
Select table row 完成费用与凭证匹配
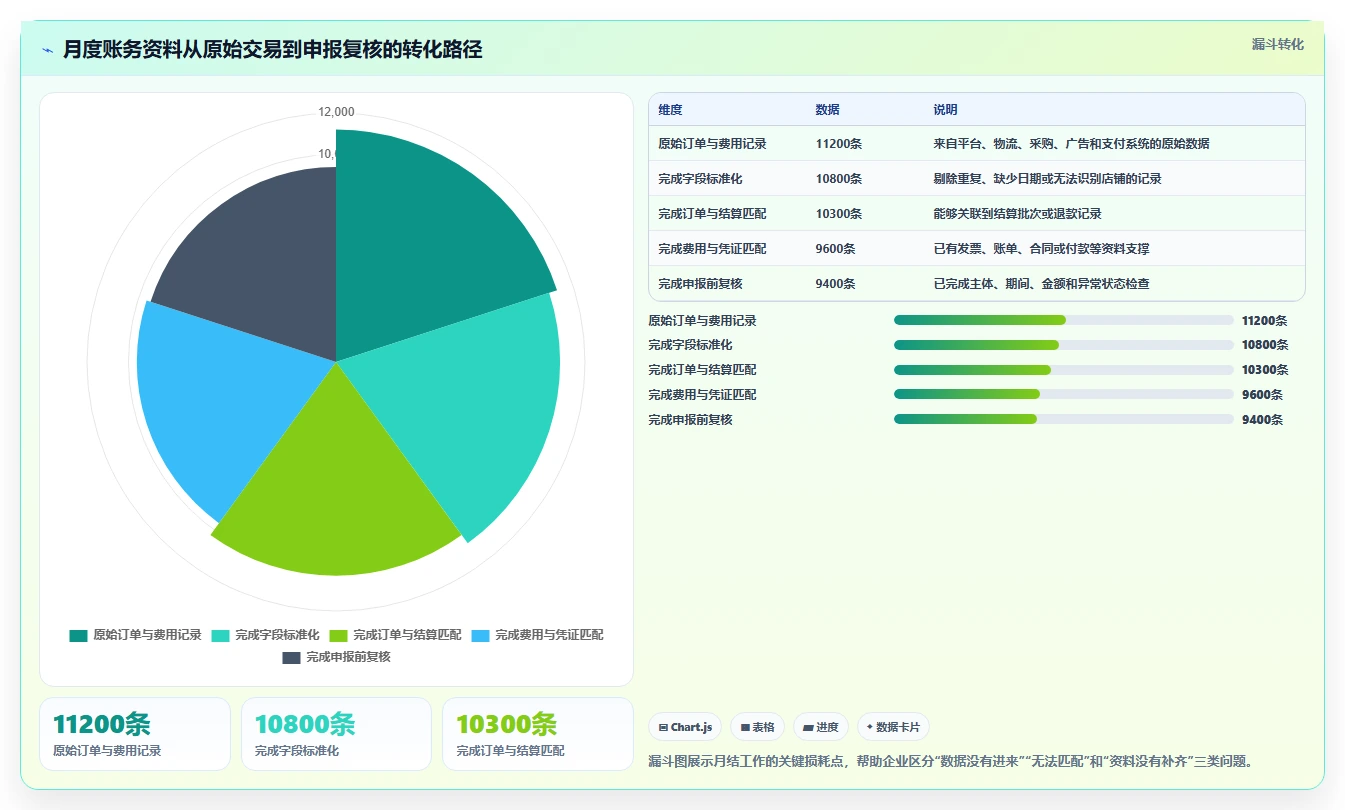977,249
